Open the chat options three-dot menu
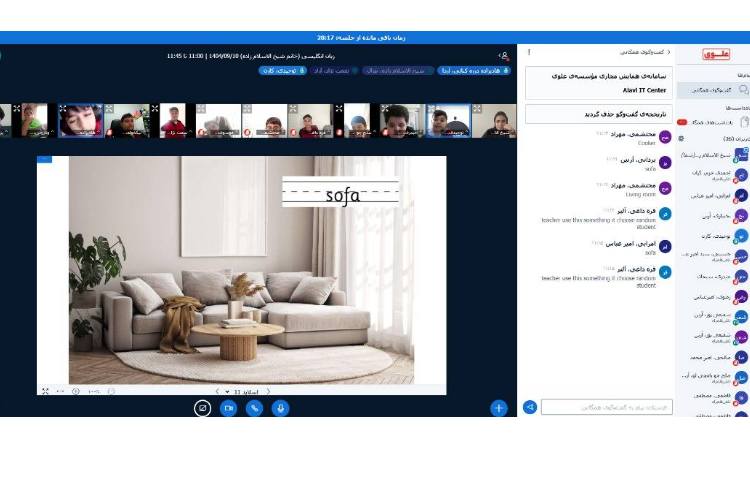Screen dimensions: 750x480 point(529,51)
